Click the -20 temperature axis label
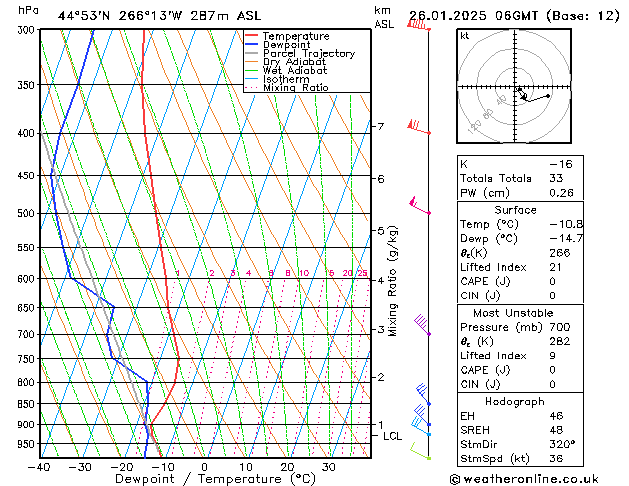The image size is (629, 486). pyautogui.click(x=122, y=467)
